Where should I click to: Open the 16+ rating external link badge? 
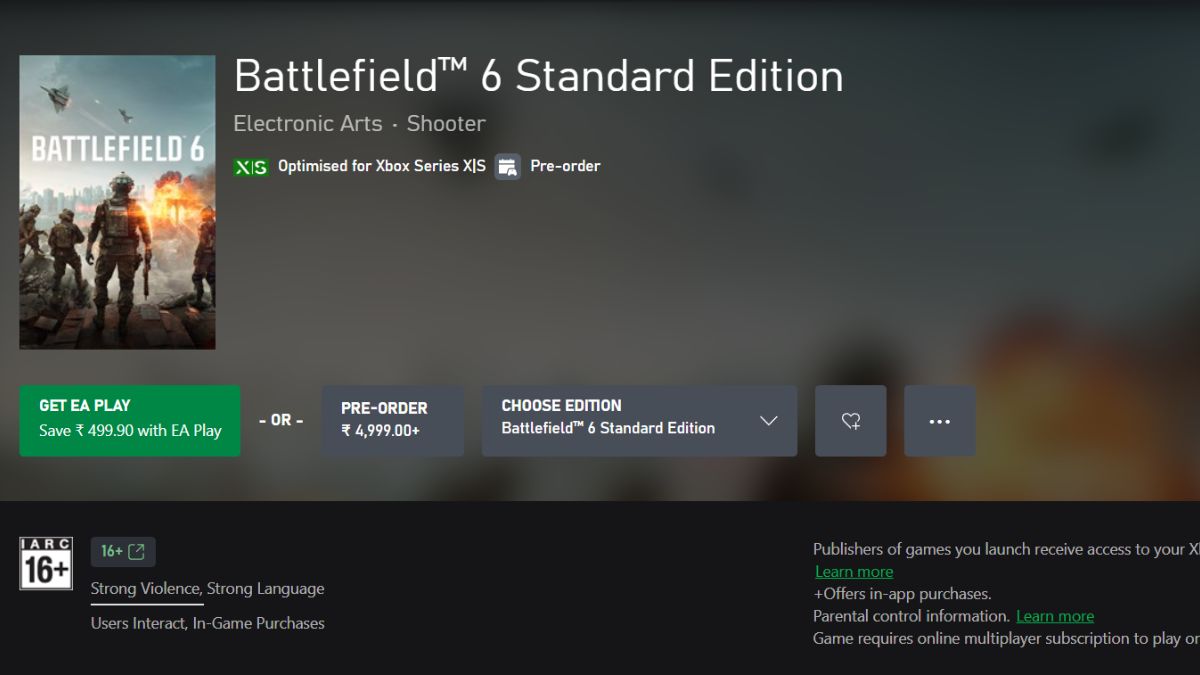pyautogui.click(x=123, y=551)
